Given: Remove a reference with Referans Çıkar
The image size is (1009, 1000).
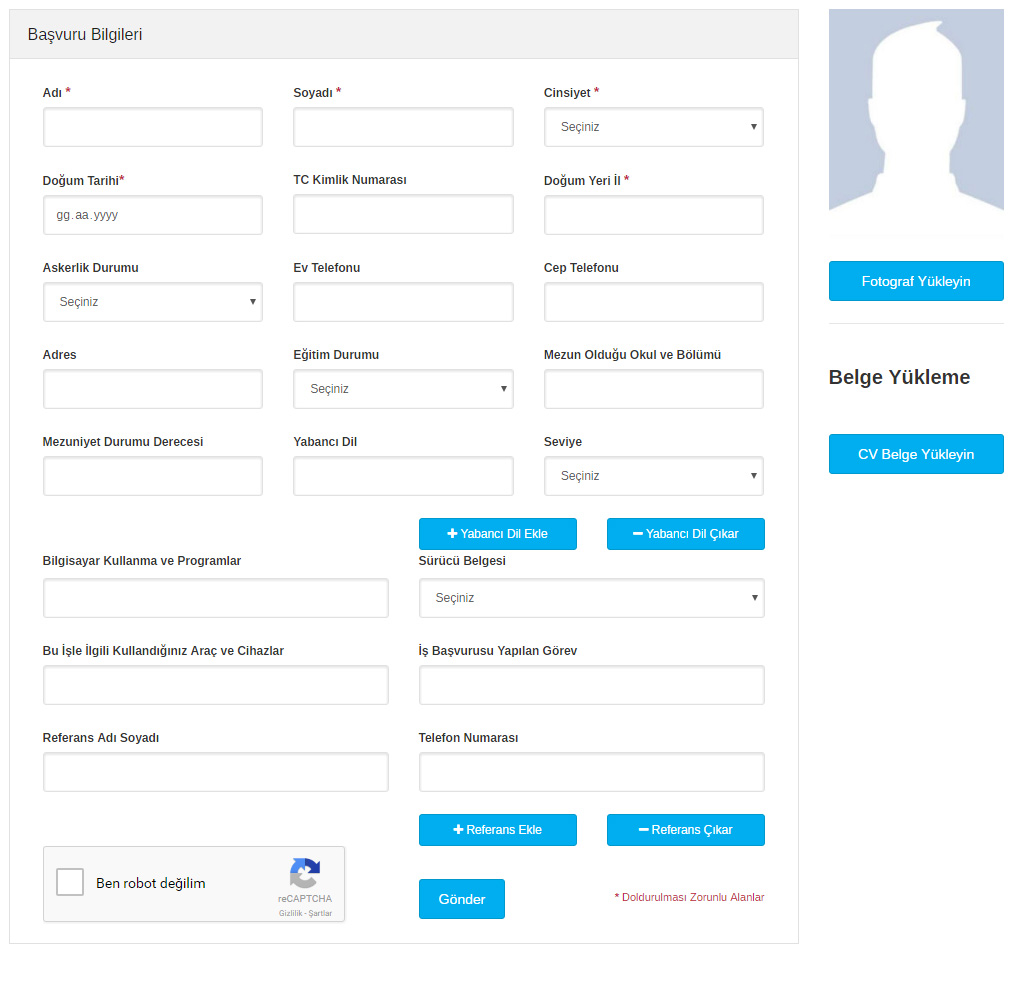Looking at the screenshot, I should pyautogui.click(x=685, y=830).
